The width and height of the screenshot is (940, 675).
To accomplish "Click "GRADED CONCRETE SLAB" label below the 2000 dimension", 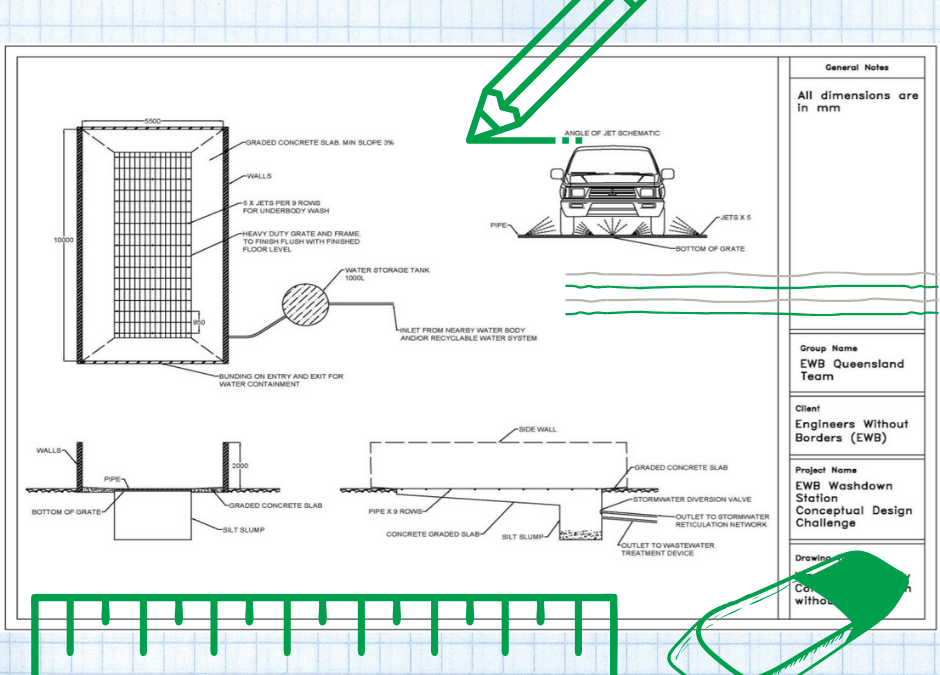I will pos(276,505).
